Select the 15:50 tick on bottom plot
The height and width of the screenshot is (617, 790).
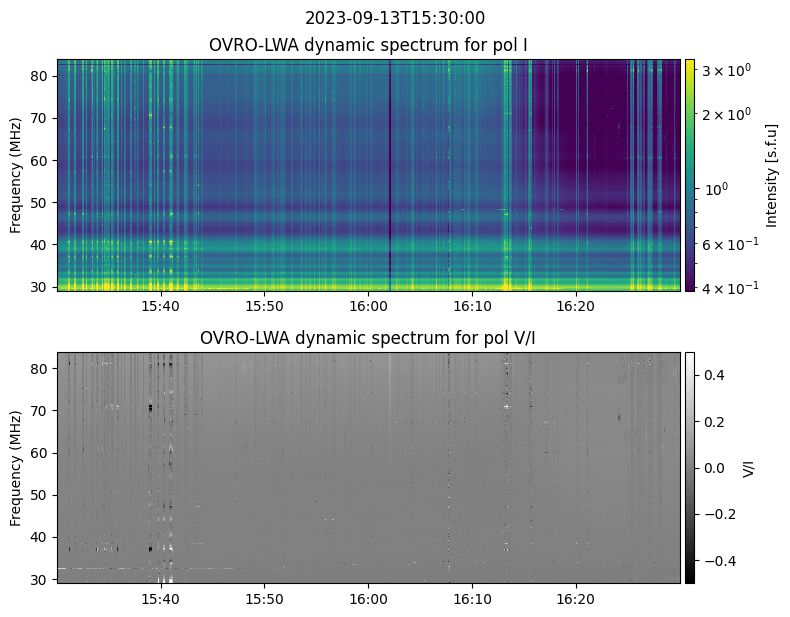[x=265, y=599]
